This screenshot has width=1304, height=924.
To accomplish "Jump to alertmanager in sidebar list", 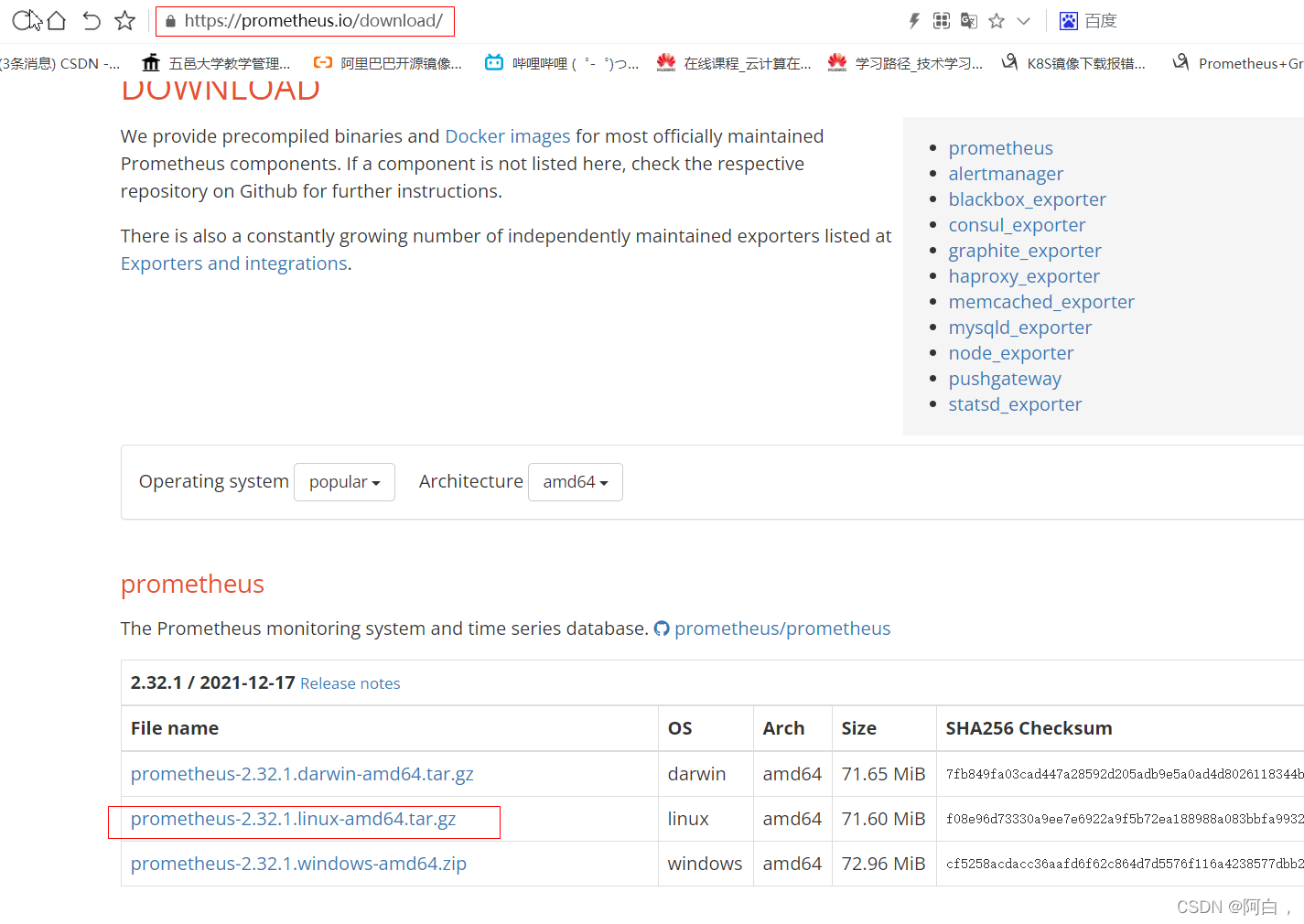I will [x=1006, y=174].
